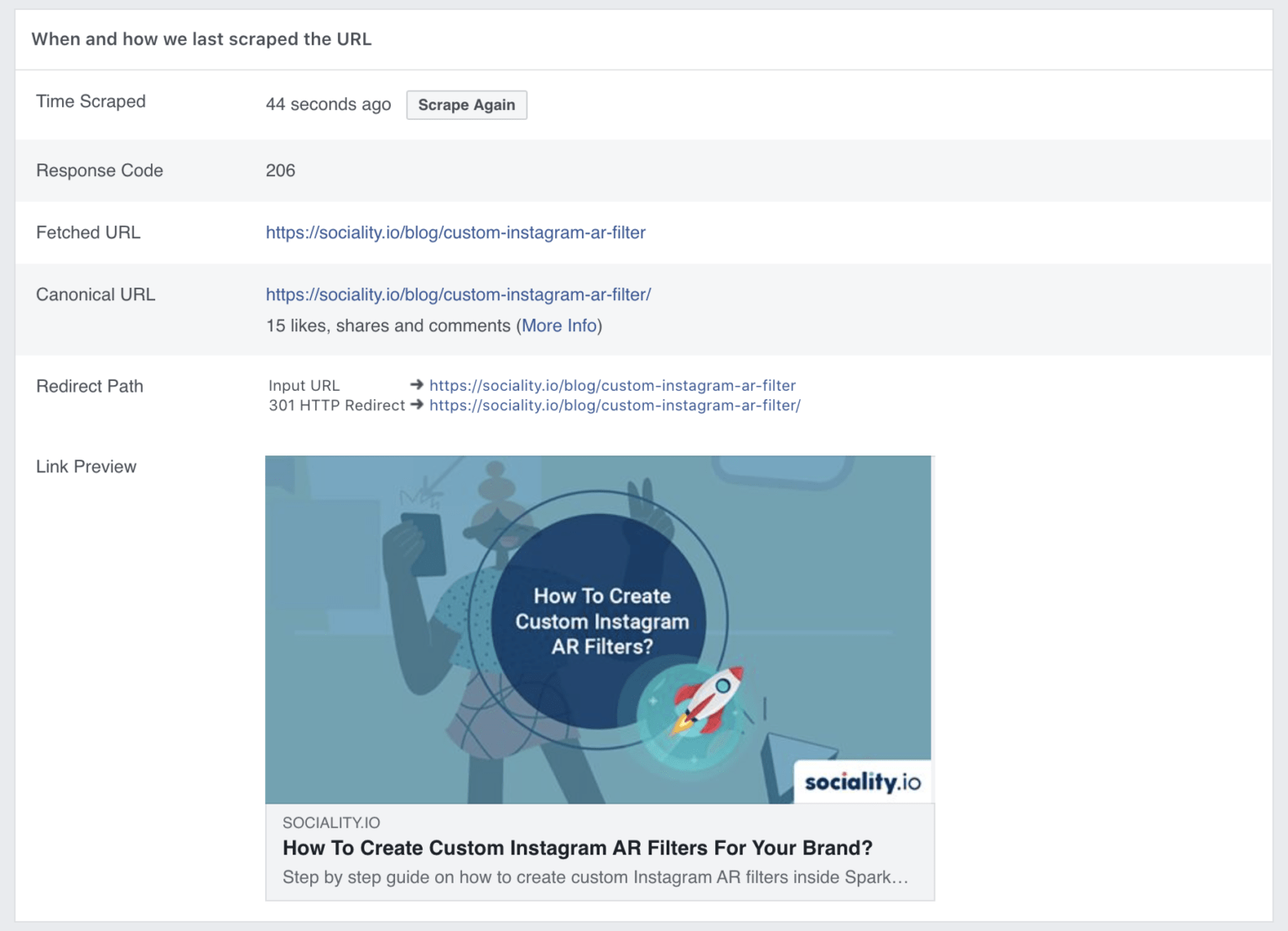Click the Response Code value 206
1288x931 pixels.
(x=279, y=170)
